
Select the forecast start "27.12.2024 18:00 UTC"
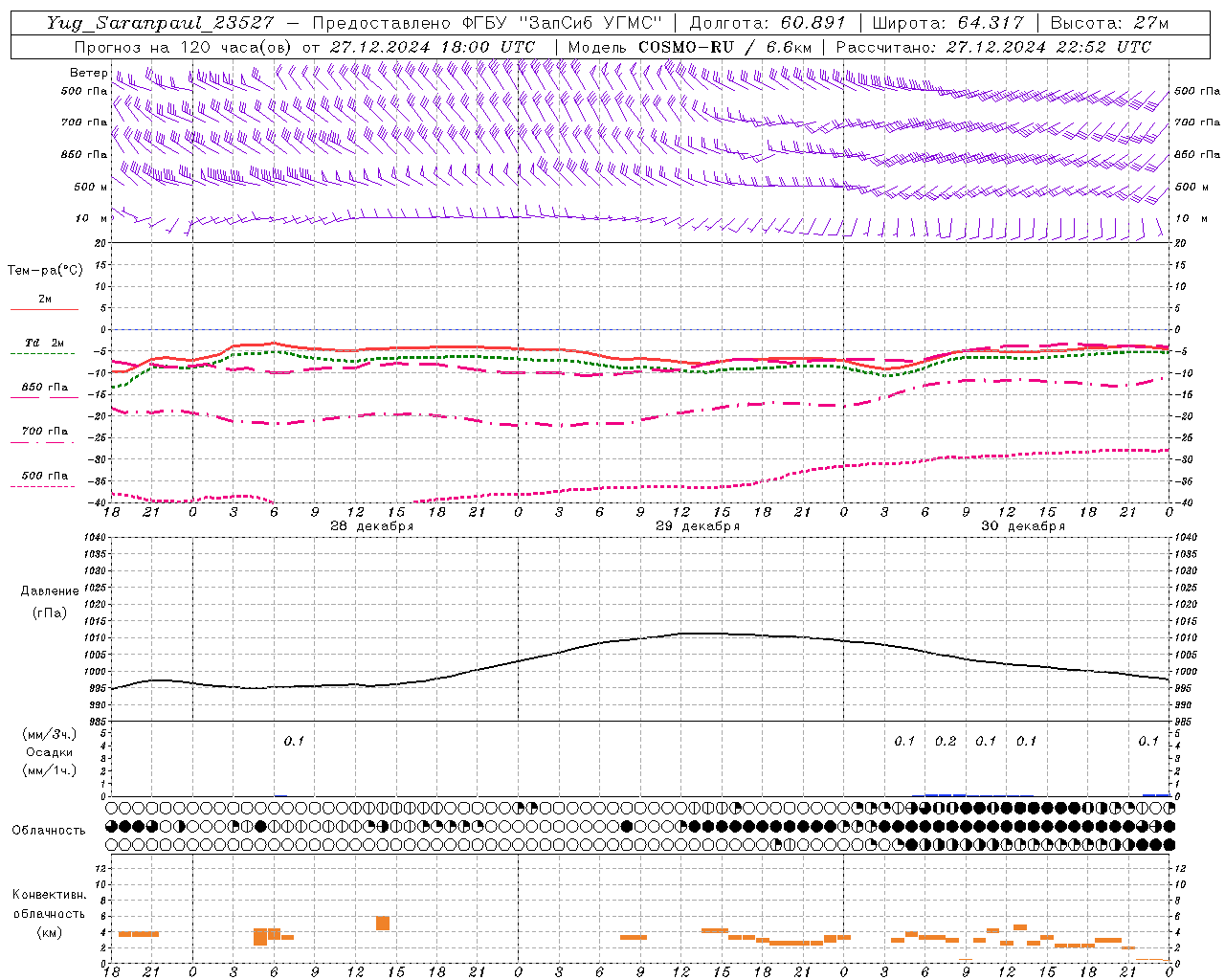432,47
